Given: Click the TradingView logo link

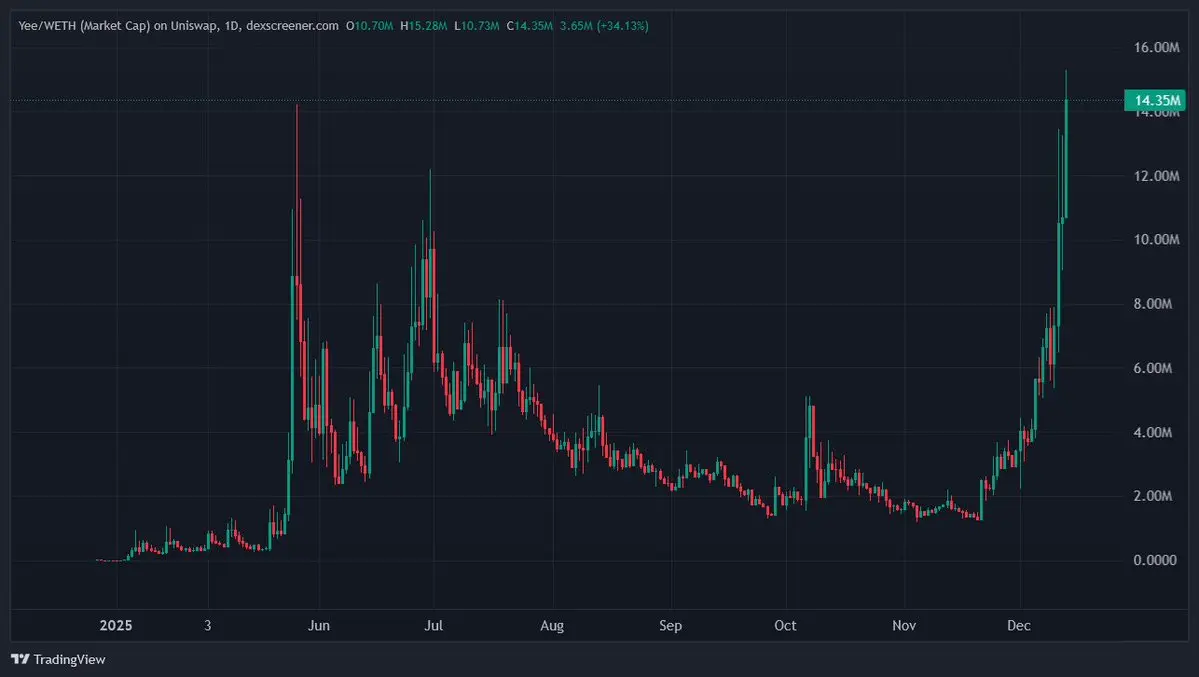Looking at the screenshot, I should tap(58, 659).
